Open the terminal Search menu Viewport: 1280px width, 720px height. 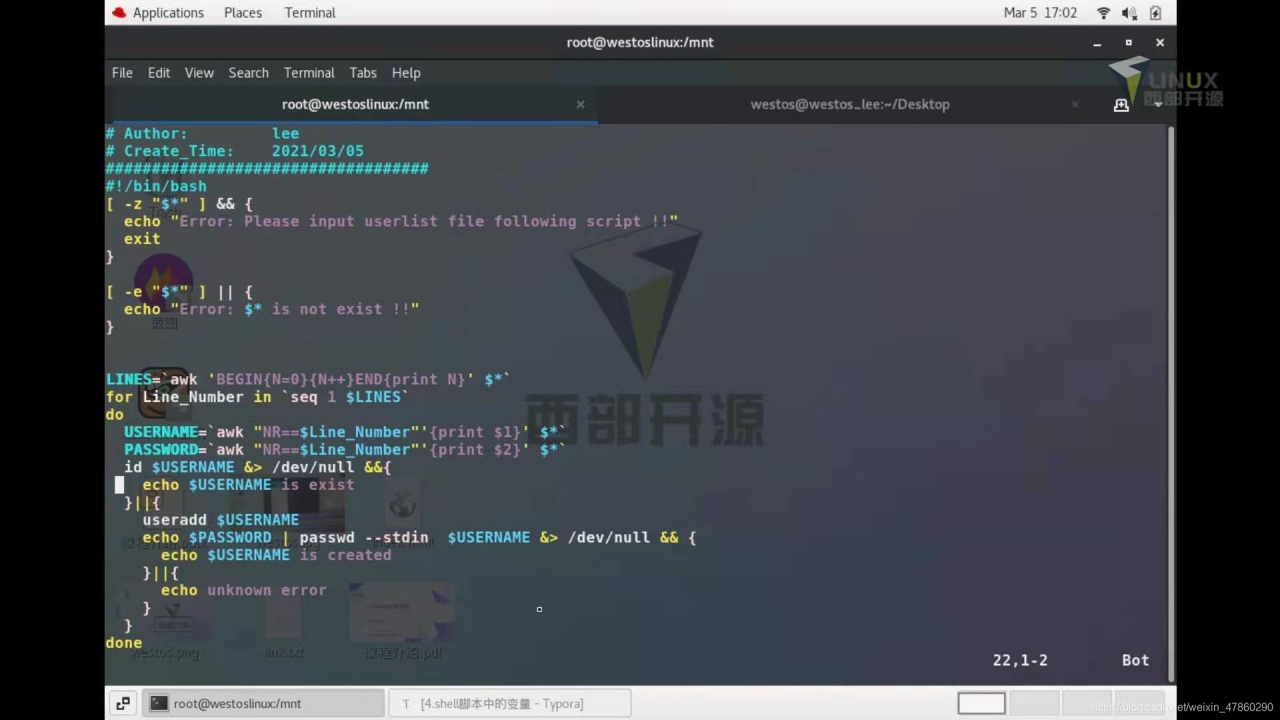(x=248, y=73)
